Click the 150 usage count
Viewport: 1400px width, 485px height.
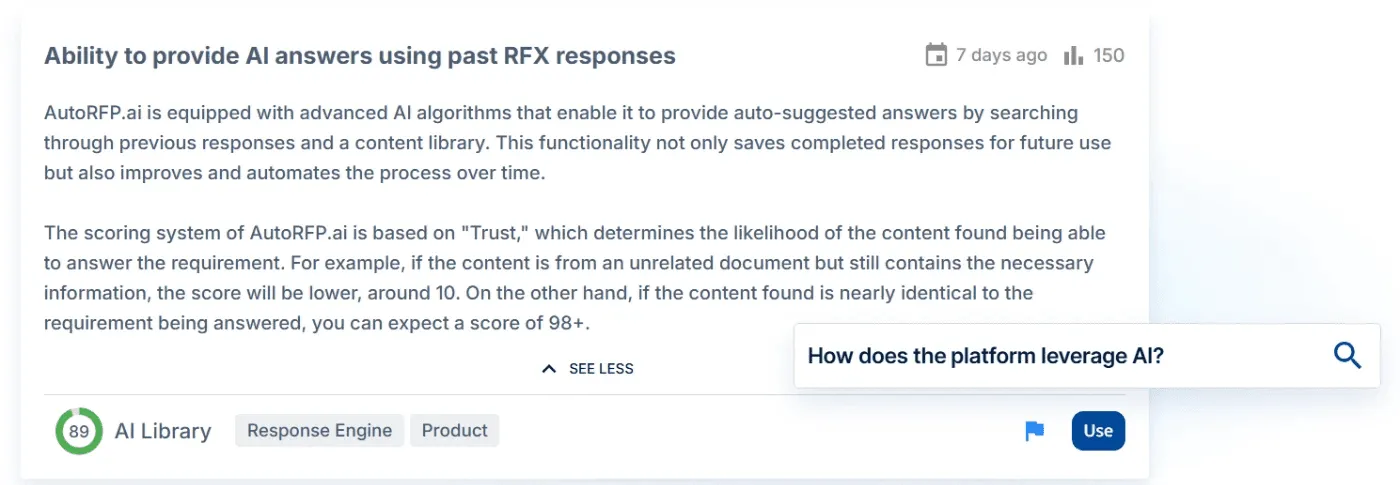click(x=1109, y=55)
